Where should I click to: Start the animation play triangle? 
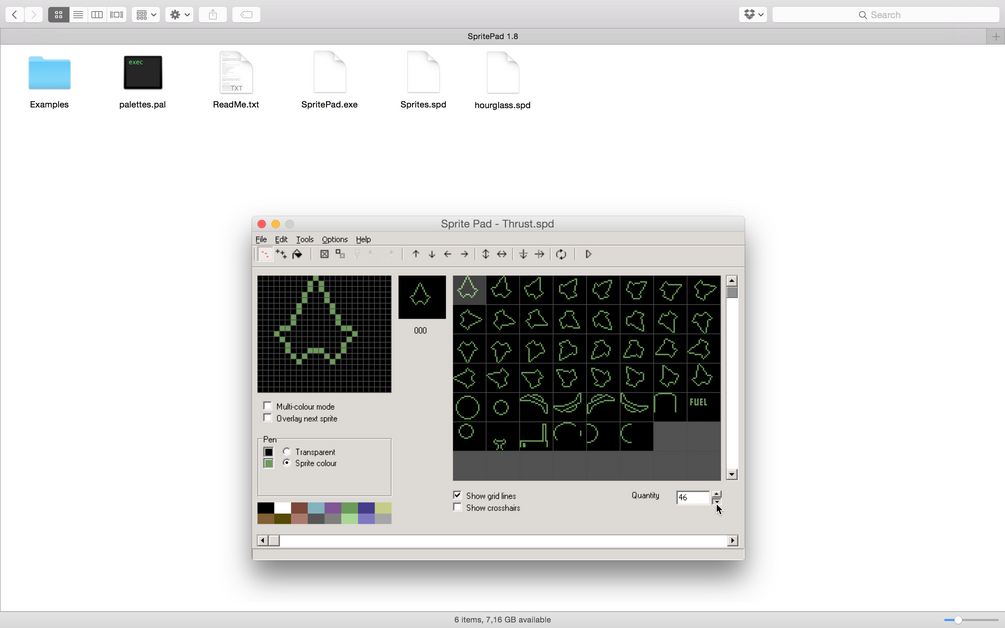pyautogui.click(x=588, y=254)
